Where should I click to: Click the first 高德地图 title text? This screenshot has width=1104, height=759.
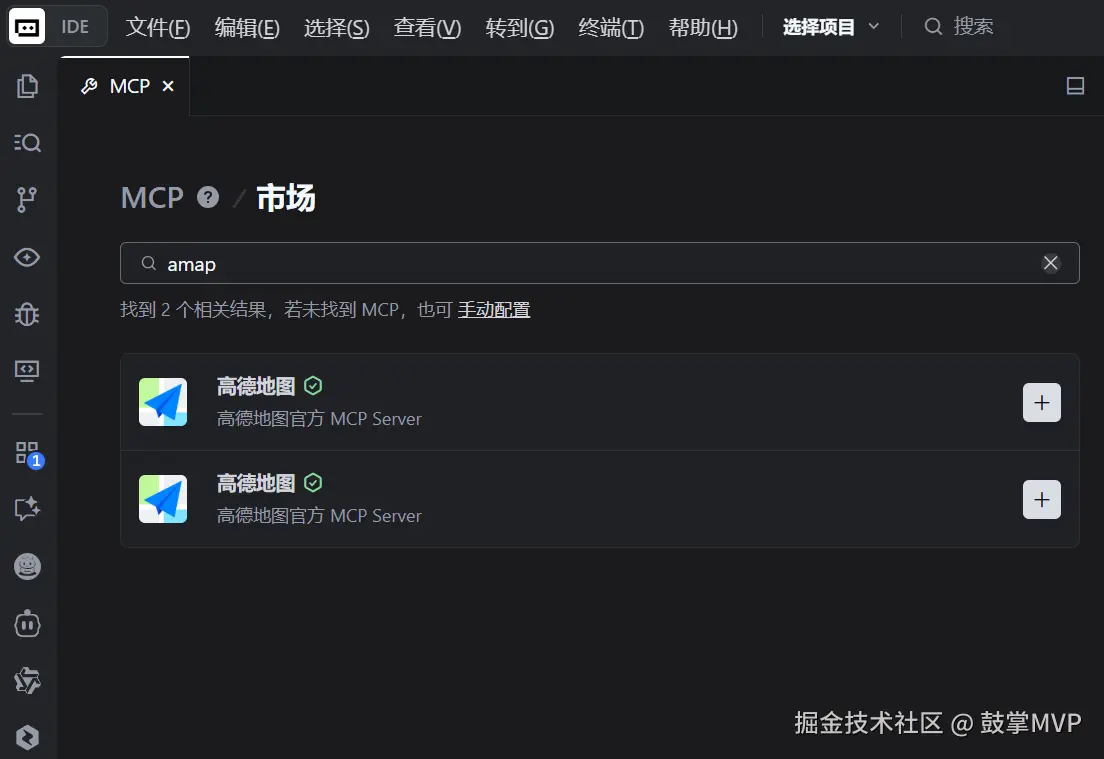(x=256, y=386)
